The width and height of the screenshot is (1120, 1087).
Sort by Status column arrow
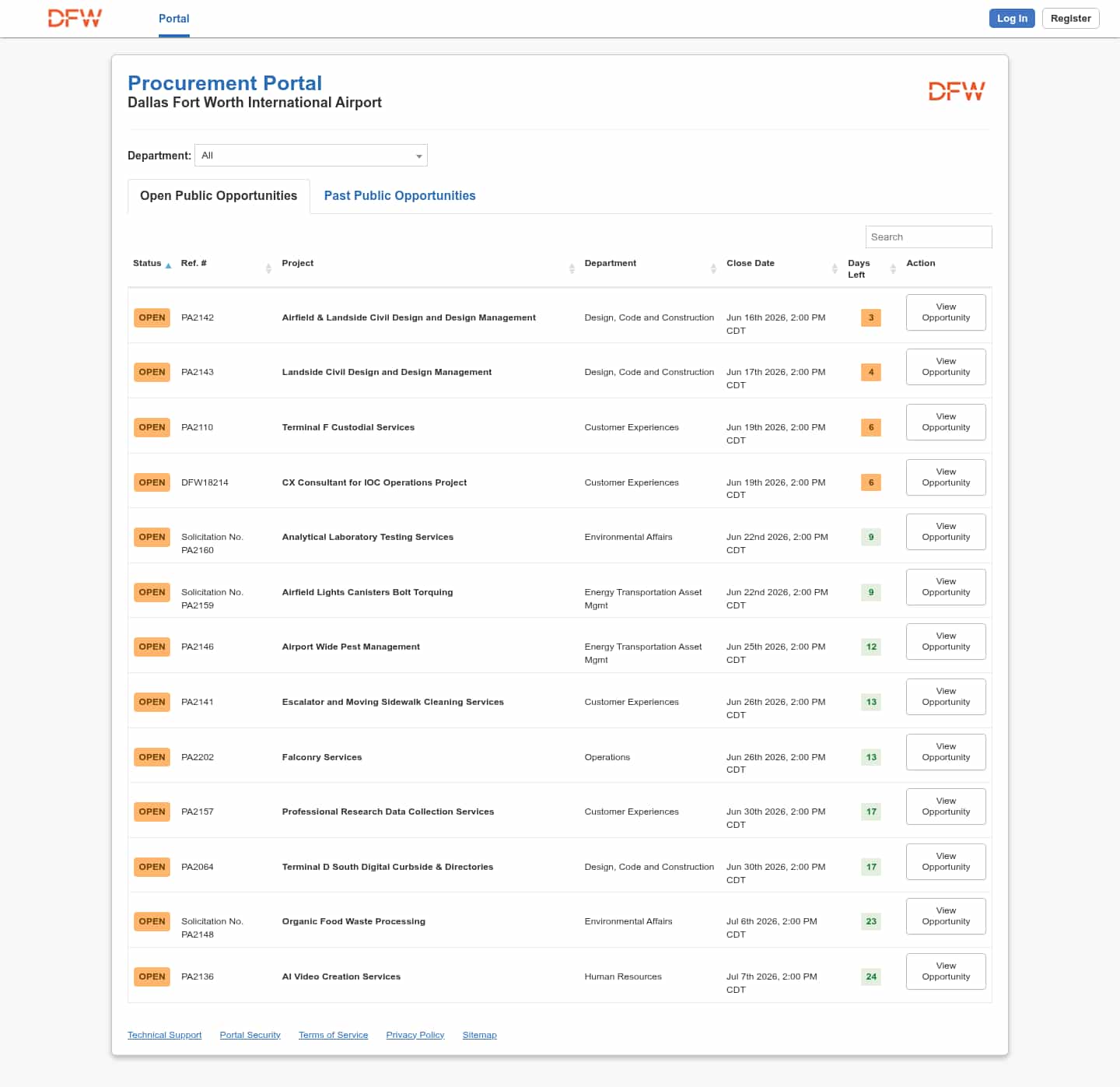(168, 265)
